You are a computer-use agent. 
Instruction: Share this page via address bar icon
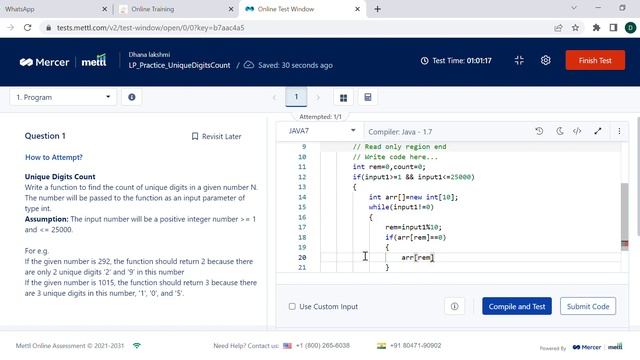click(558, 28)
